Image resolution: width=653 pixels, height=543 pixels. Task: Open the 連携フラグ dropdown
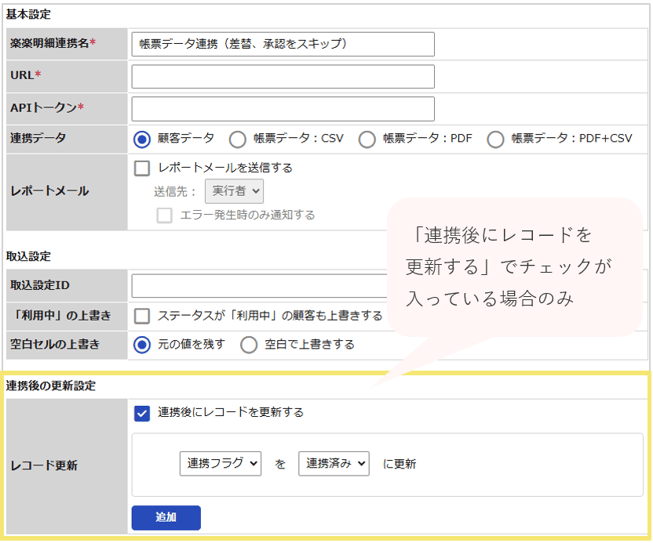220,463
